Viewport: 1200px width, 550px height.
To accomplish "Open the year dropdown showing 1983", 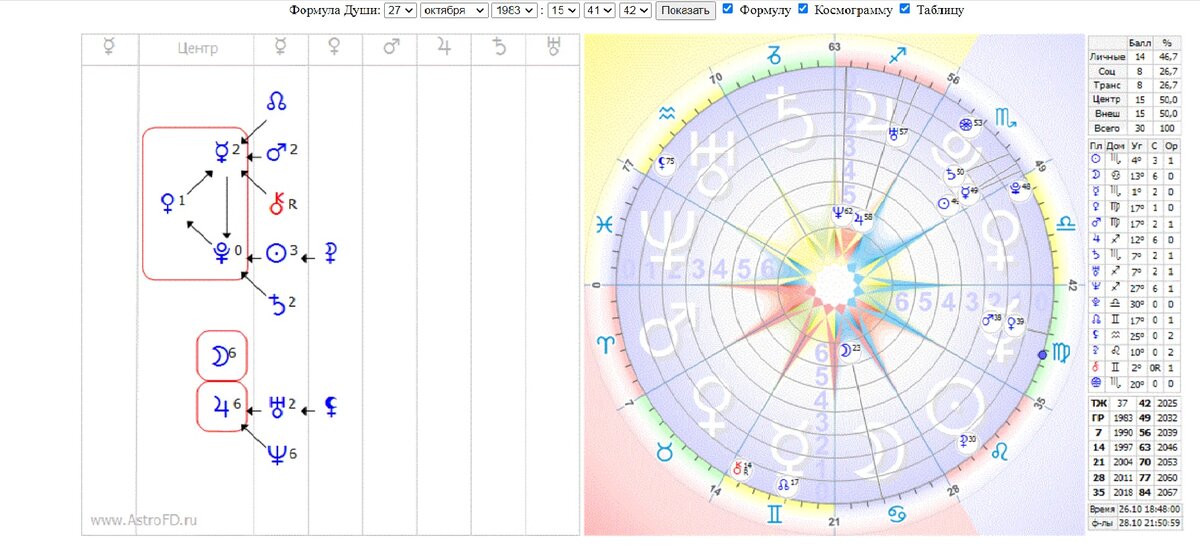I will [x=514, y=10].
